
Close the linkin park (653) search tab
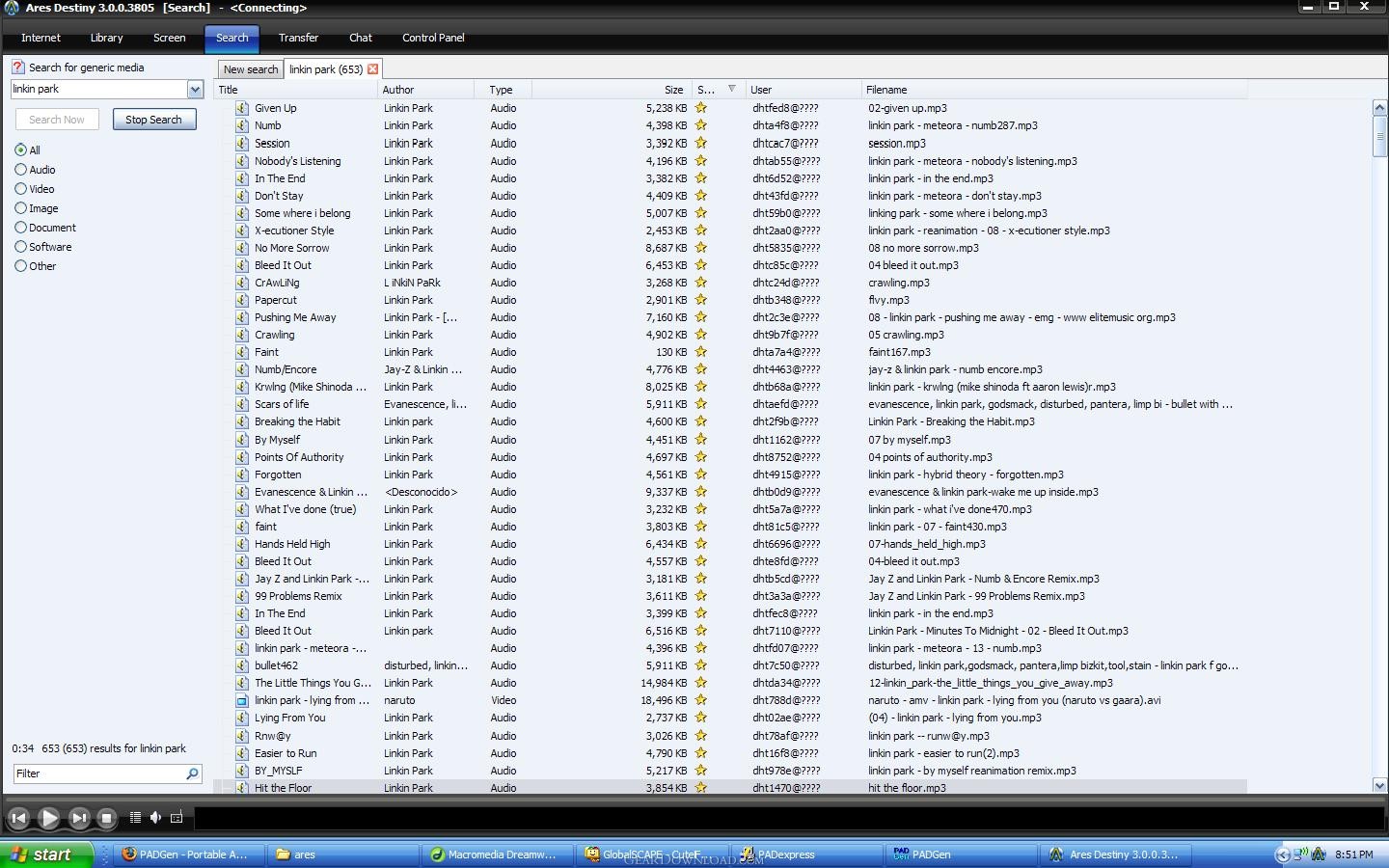coord(372,69)
